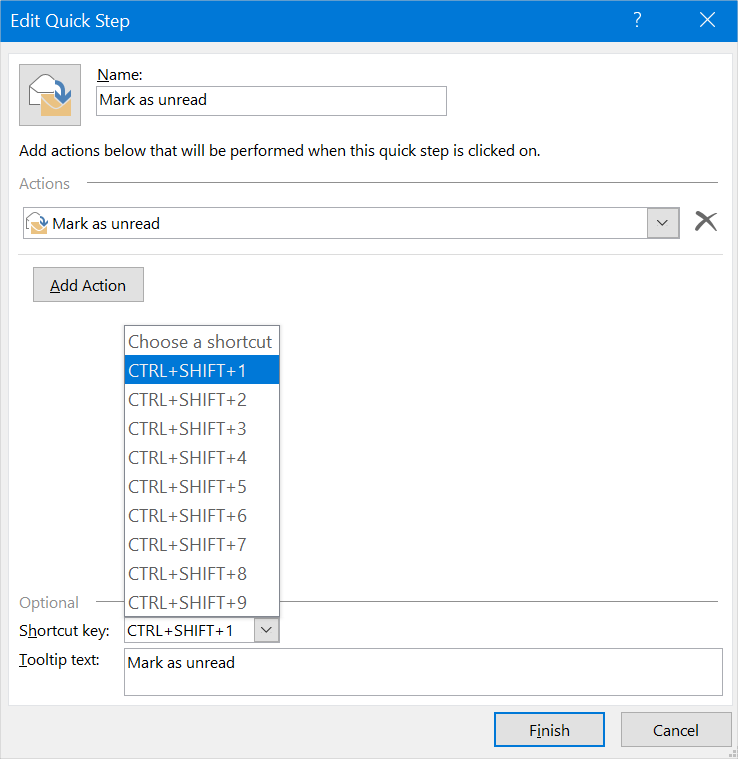Choose the CTRL+SHIFT+8 option
This screenshot has width=738, height=759.
[x=201, y=573]
